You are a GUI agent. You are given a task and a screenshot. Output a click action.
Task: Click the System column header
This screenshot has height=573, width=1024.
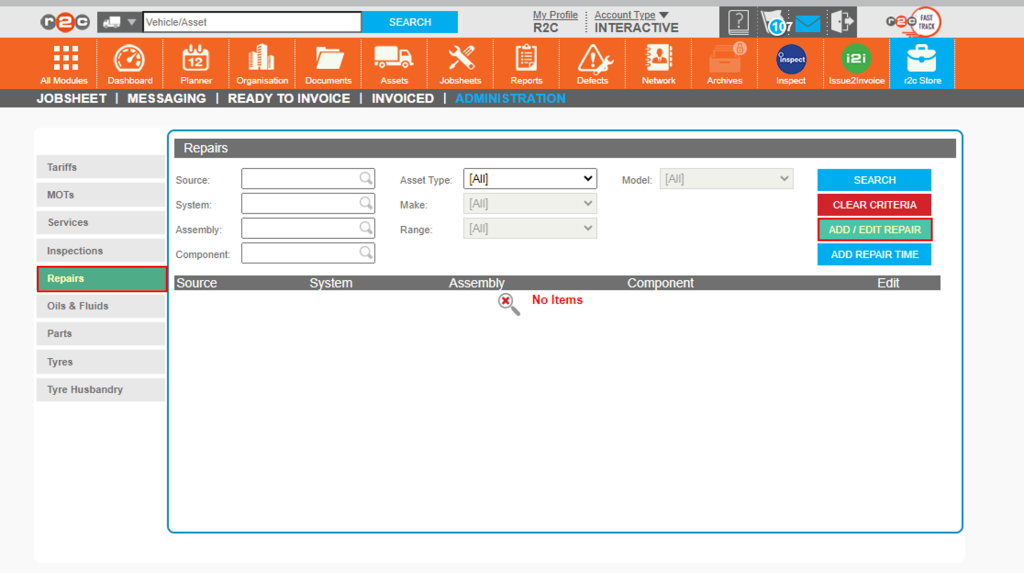(330, 283)
